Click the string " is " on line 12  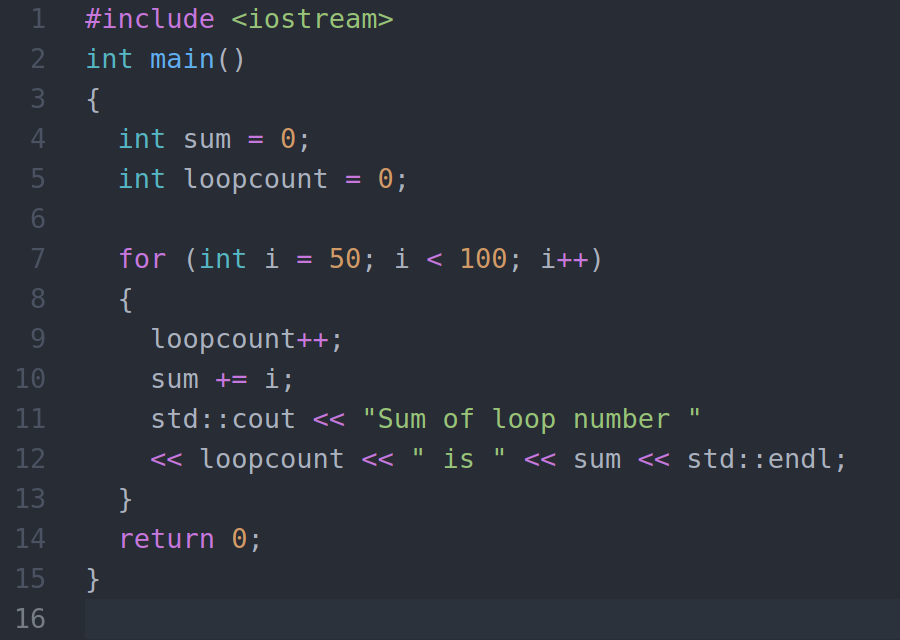click(460, 458)
